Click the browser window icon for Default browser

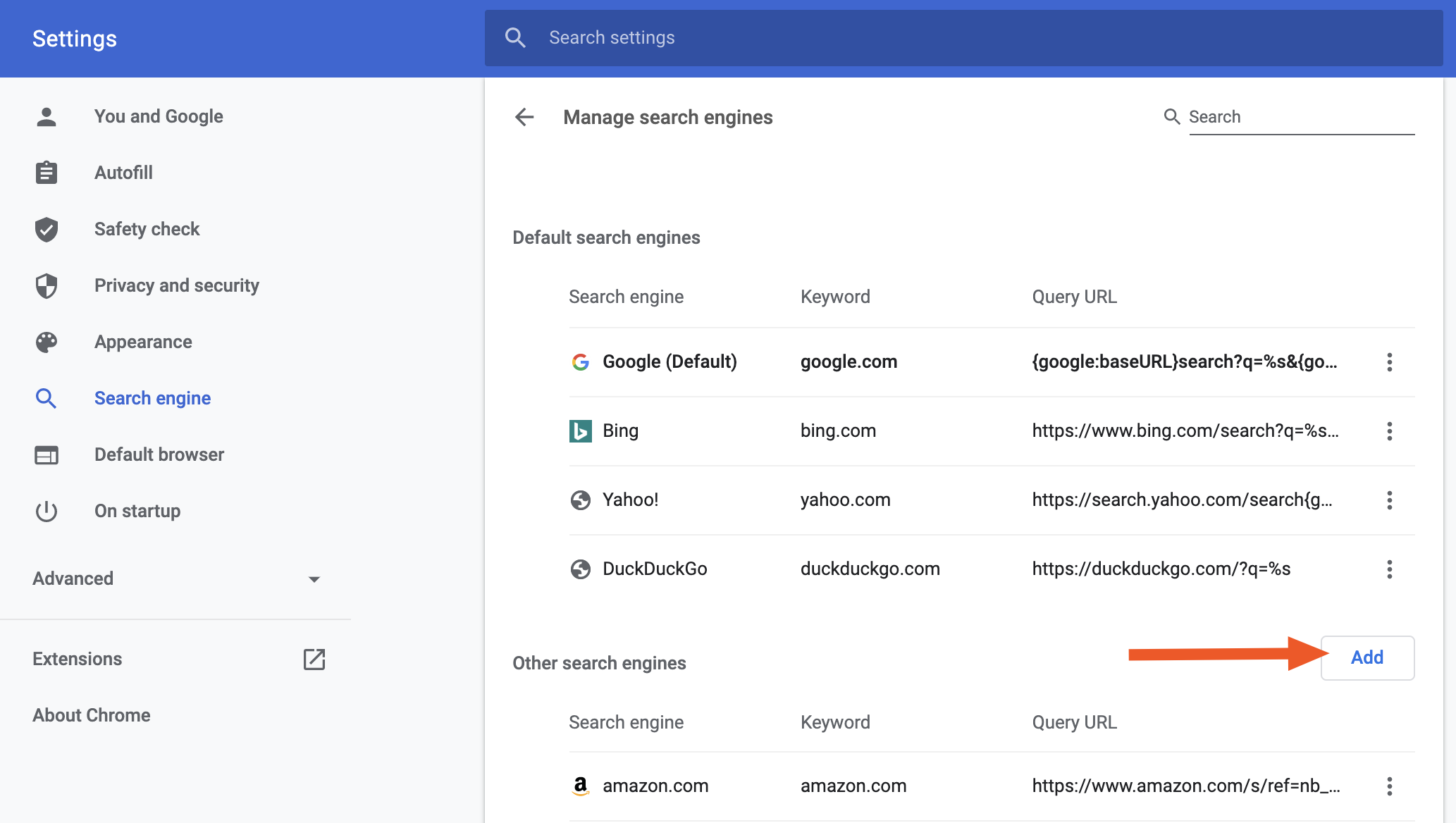[x=47, y=455]
